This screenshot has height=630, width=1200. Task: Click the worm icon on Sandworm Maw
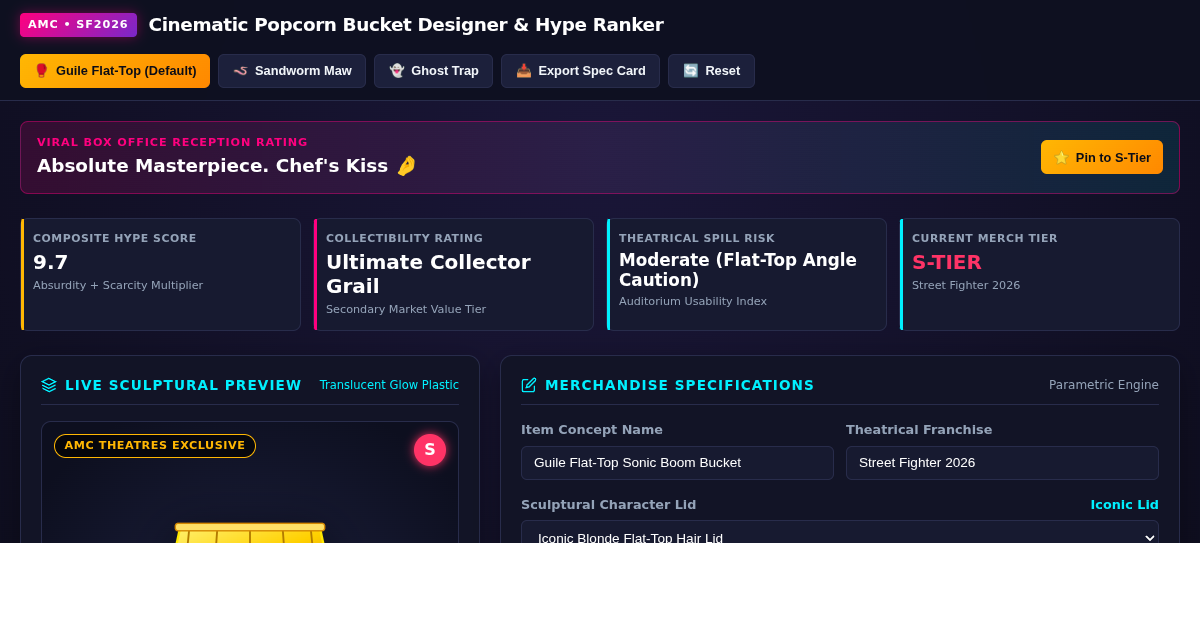tap(240, 71)
